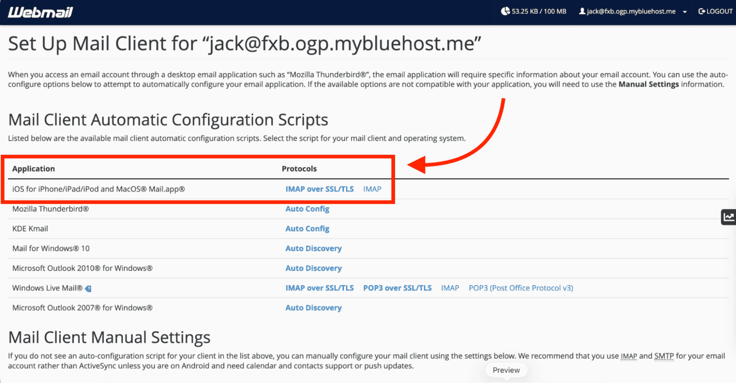This screenshot has width=736, height=383.
Task: Click the Mail for Windows 10 label
Action: tap(51, 248)
